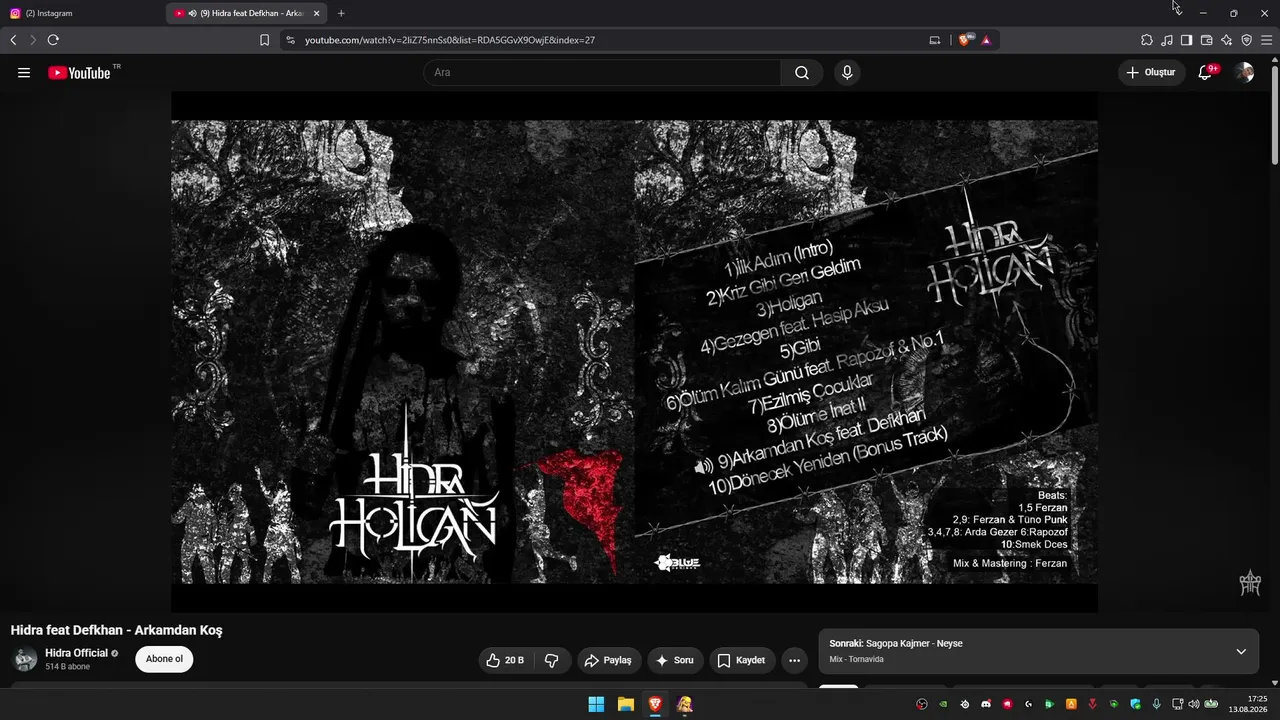1280x720 pixels.
Task: Open browser extensions puzzle icon
Action: 1147,40
